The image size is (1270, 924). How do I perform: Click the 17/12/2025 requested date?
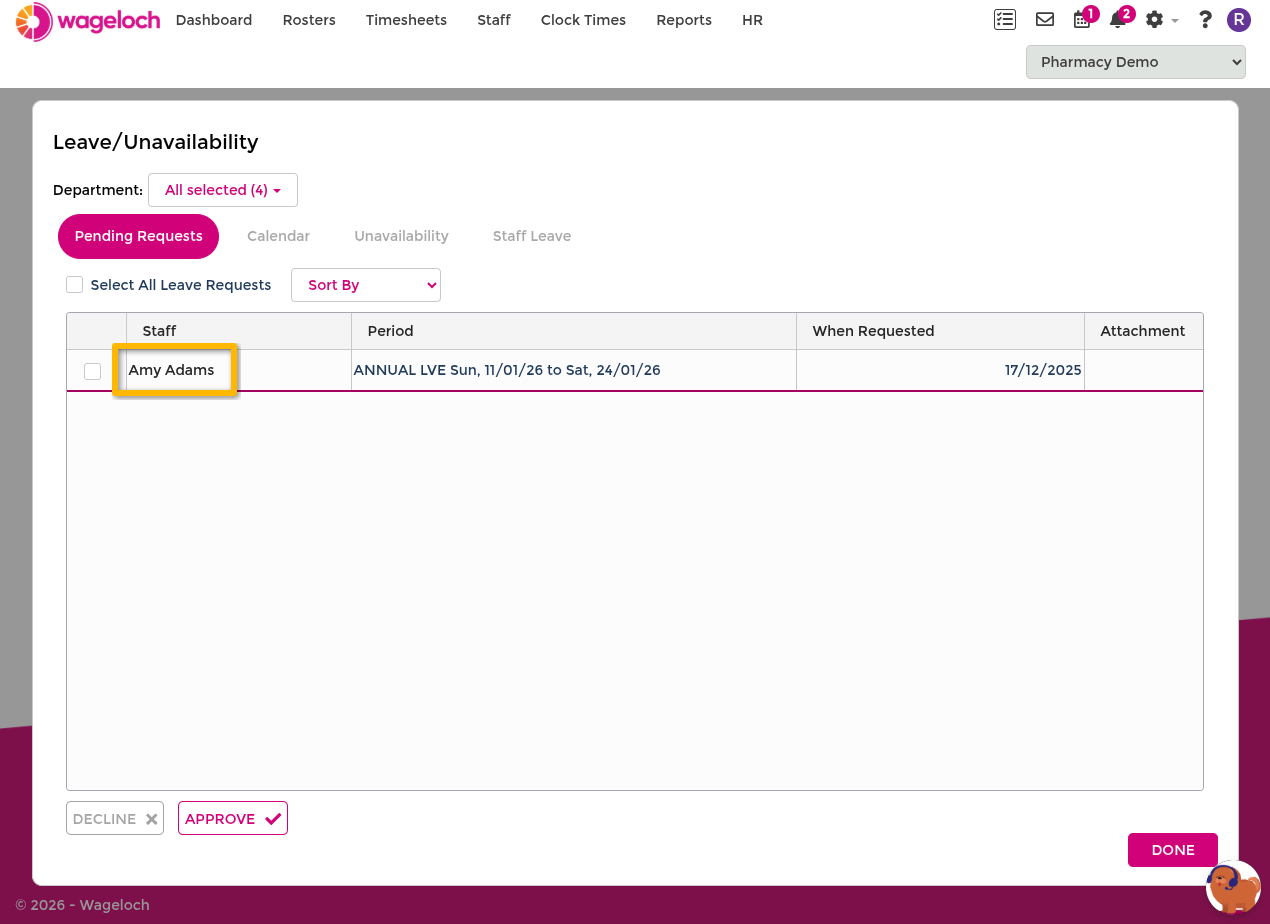click(1043, 370)
